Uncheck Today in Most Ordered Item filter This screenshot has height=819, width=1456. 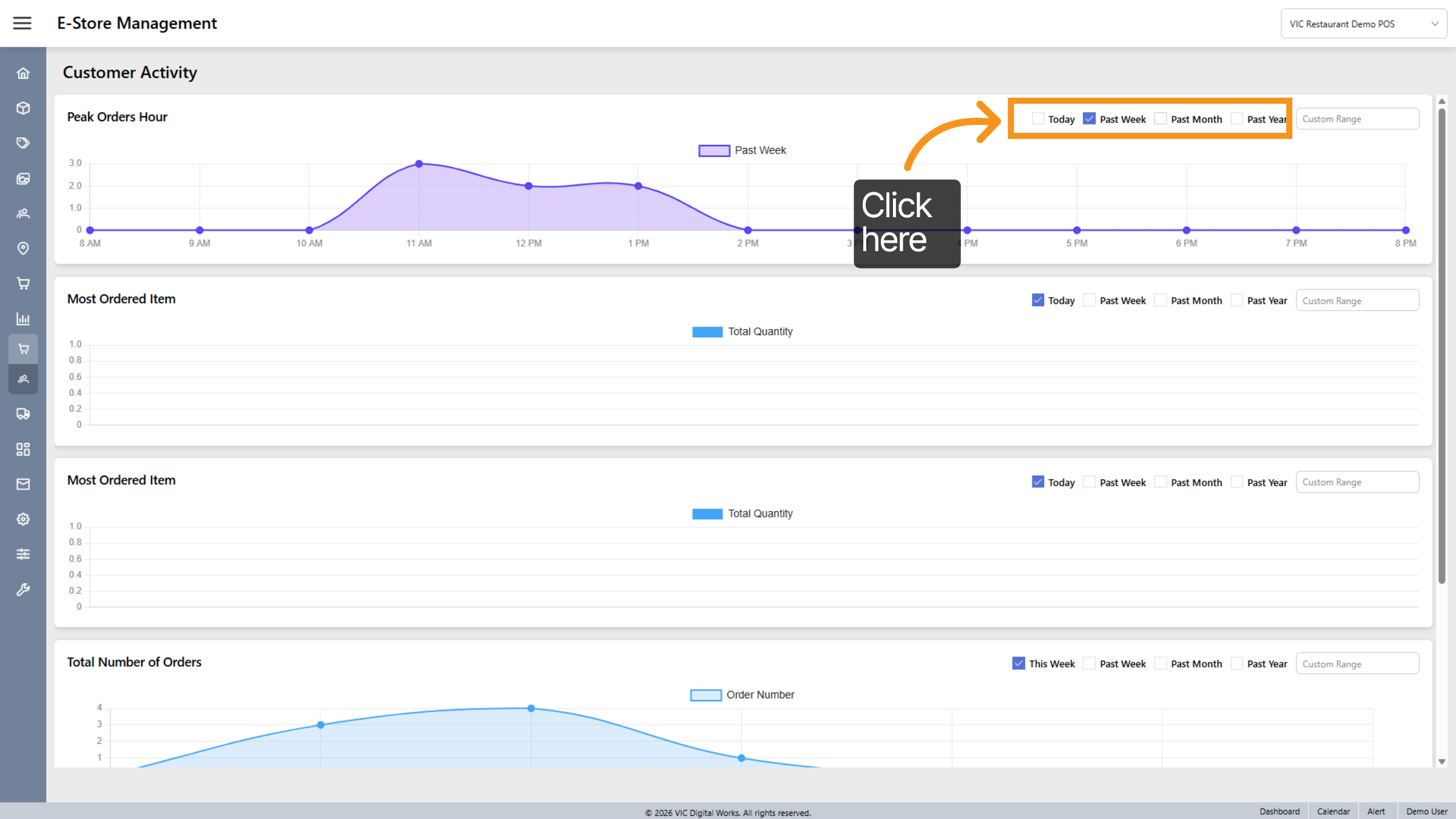pos(1037,300)
